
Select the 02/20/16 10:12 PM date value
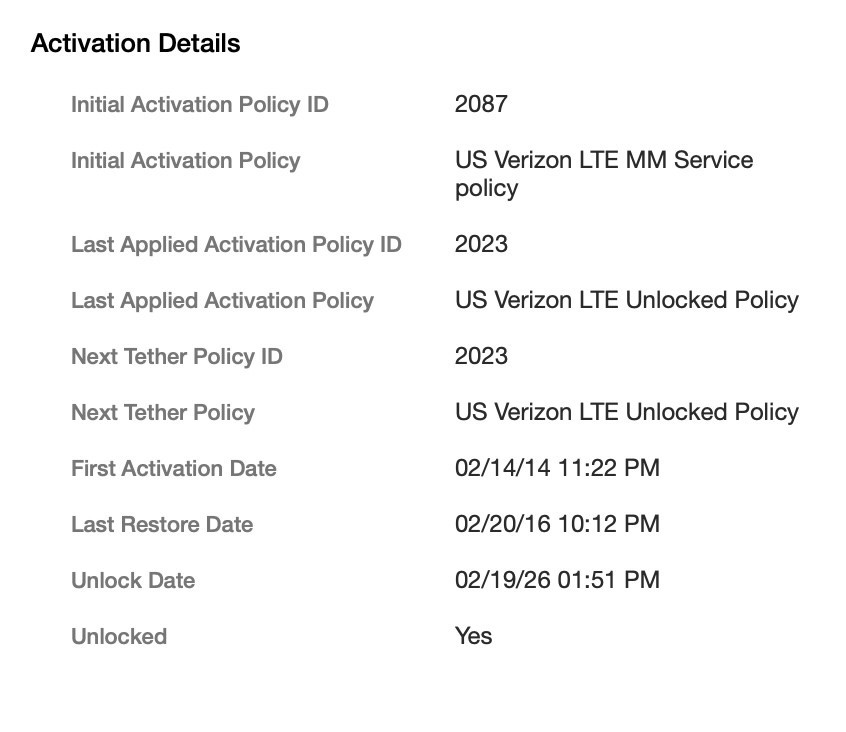click(x=557, y=525)
